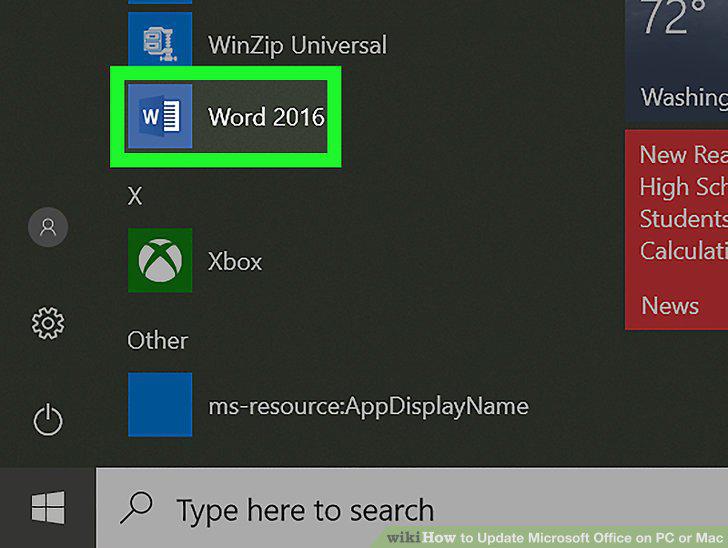Click the Word 2016 app name
The height and width of the screenshot is (548, 728).
coord(266,117)
